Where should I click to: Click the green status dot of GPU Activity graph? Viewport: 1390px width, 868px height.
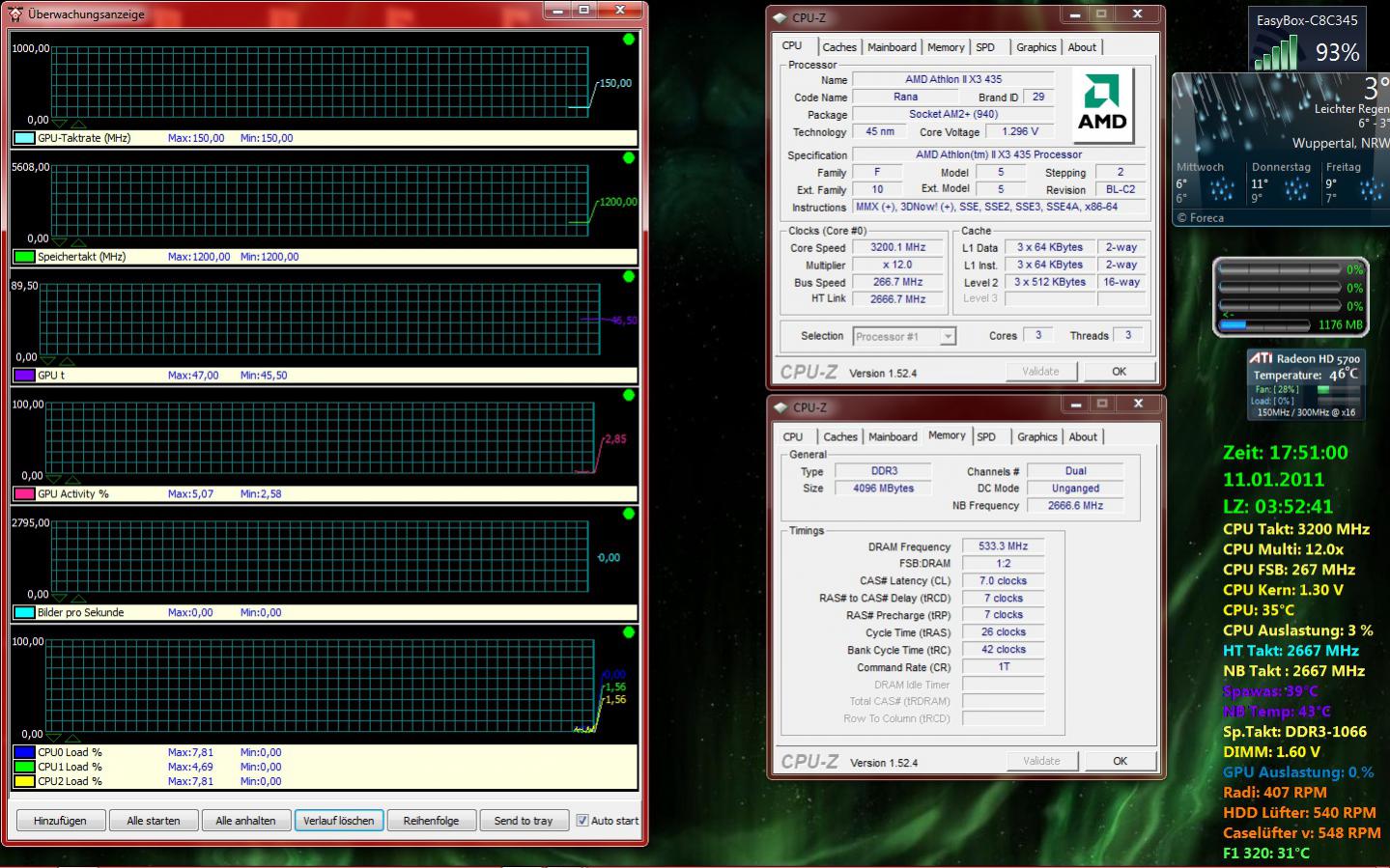point(629,395)
